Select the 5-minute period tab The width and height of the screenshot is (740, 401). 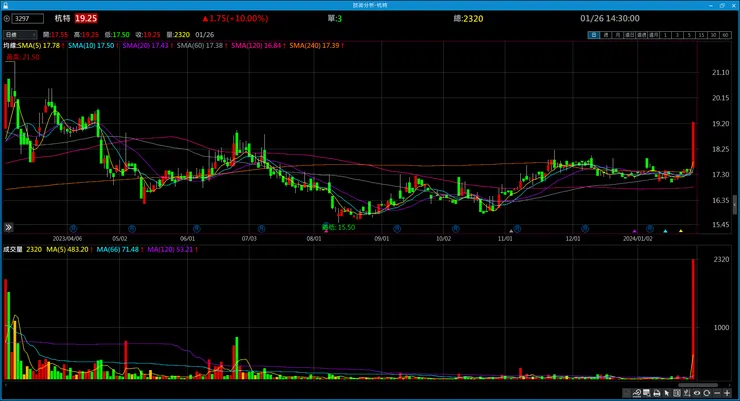tap(689, 35)
